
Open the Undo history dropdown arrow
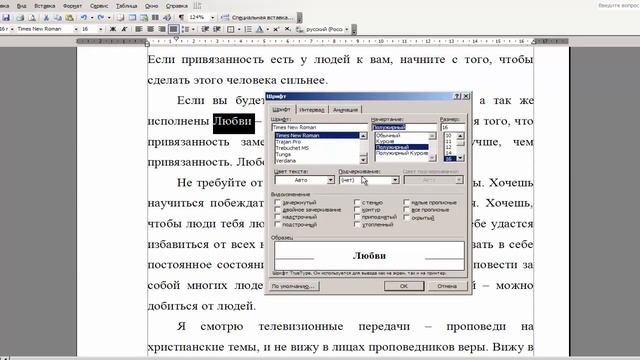(x=92, y=18)
